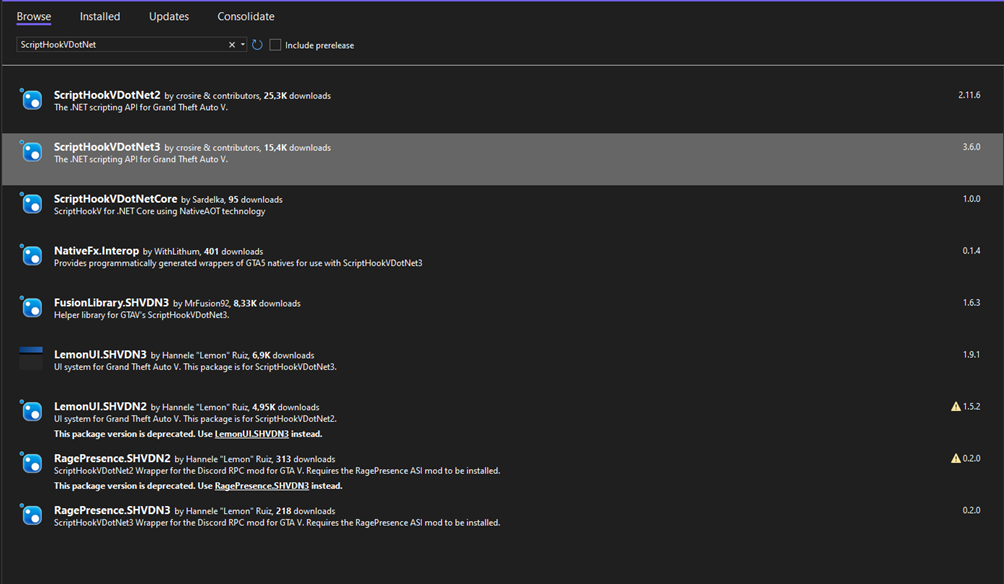The height and width of the screenshot is (584, 1004).
Task: Expand the search history dropdown arrow
Action: click(243, 45)
